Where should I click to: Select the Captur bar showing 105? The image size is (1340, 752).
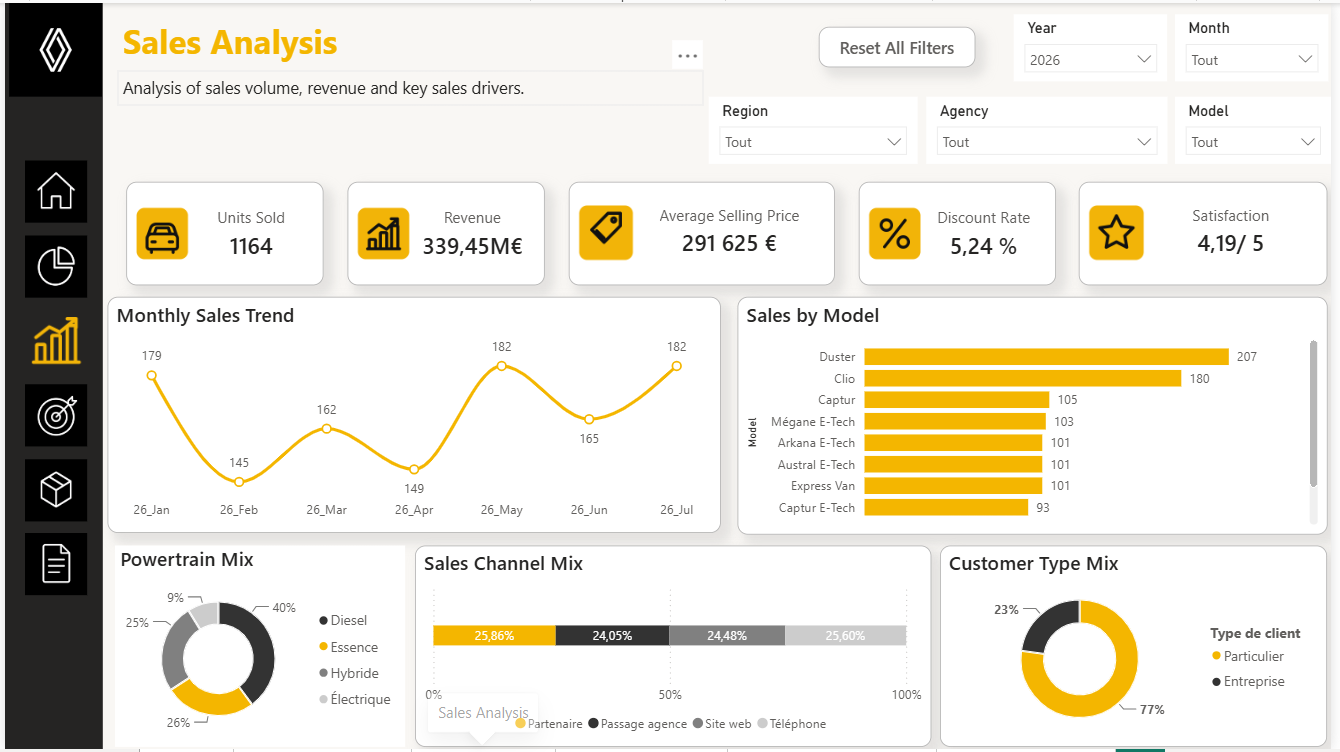957,400
